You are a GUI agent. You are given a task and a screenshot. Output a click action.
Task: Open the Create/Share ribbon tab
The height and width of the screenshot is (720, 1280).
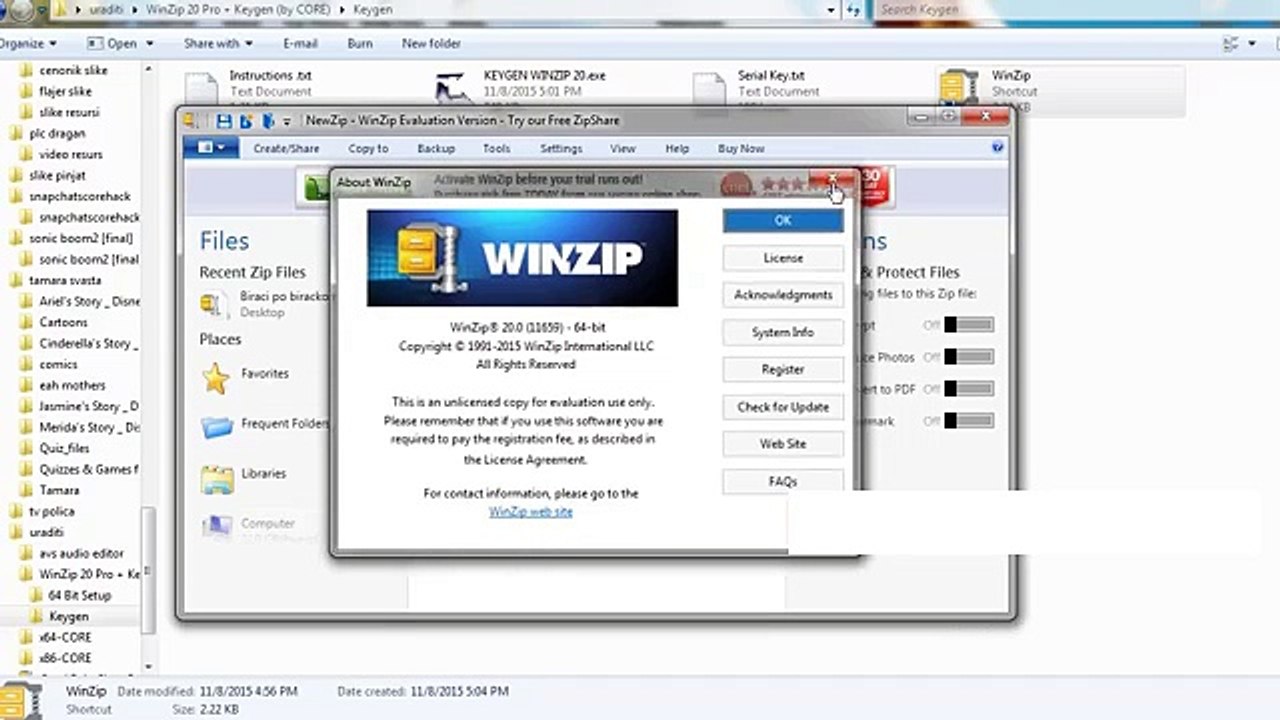pyautogui.click(x=286, y=148)
